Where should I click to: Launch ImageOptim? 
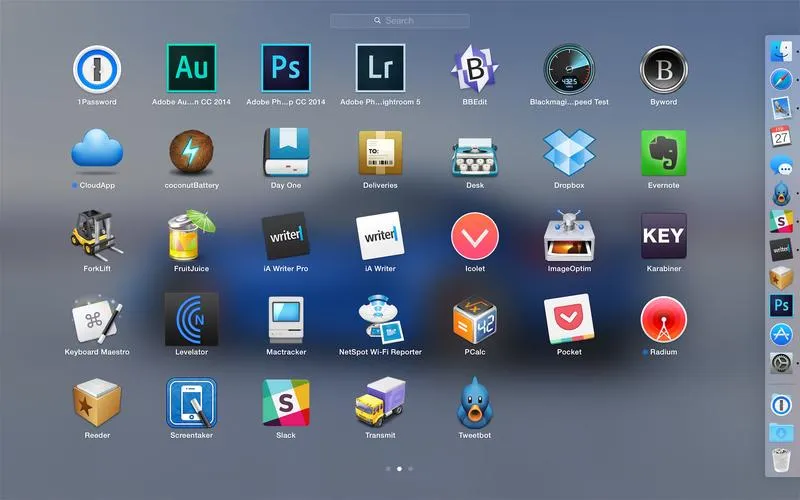(569, 235)
